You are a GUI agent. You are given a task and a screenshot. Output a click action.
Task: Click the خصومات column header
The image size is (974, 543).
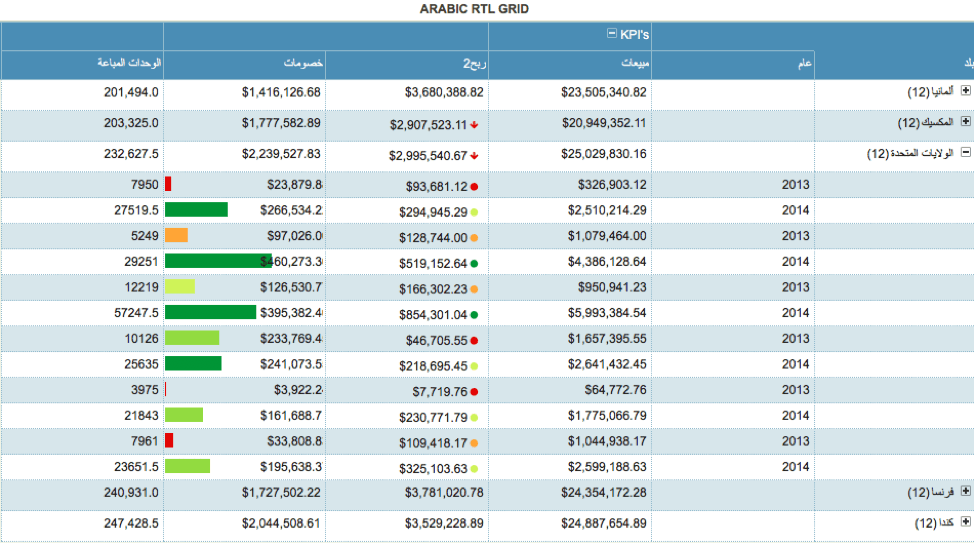pyautogui.click(x=303, y=64)
